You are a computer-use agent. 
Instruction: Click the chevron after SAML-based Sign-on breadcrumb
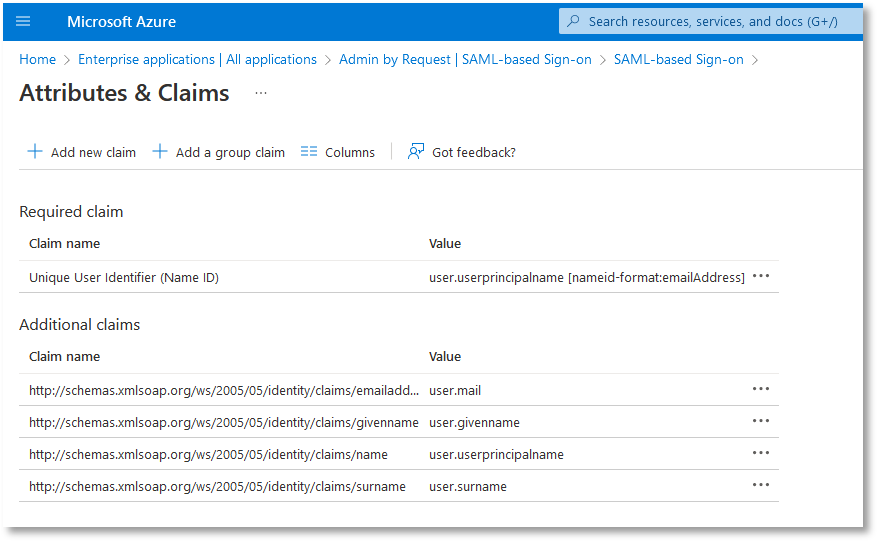pos(755,60)
